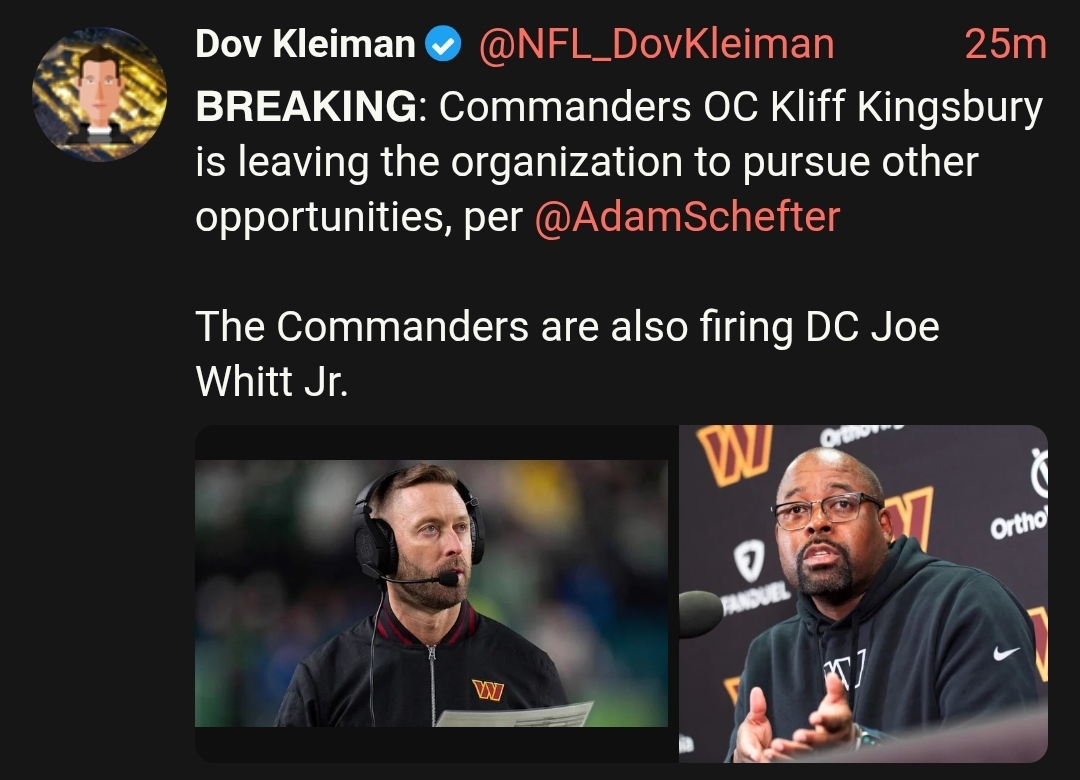
Task: Click the FanDuel shield logo on backdrop
Action: point(749,559)
